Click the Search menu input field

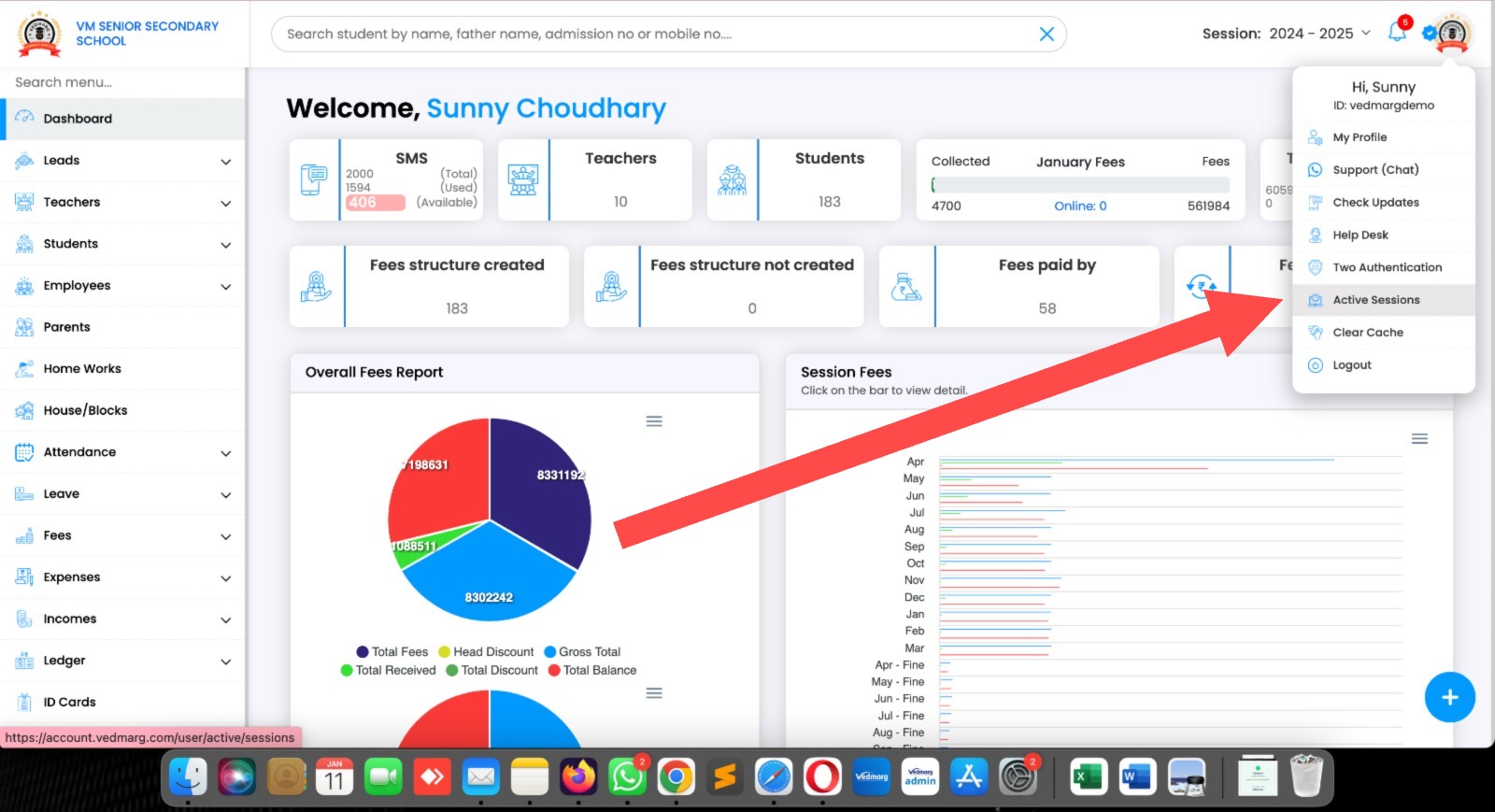122,82
